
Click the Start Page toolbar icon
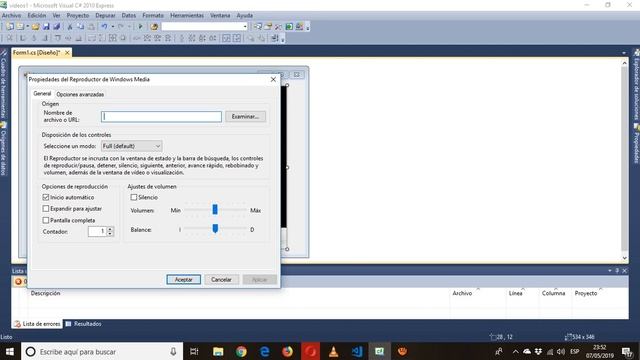click(289, 27)
